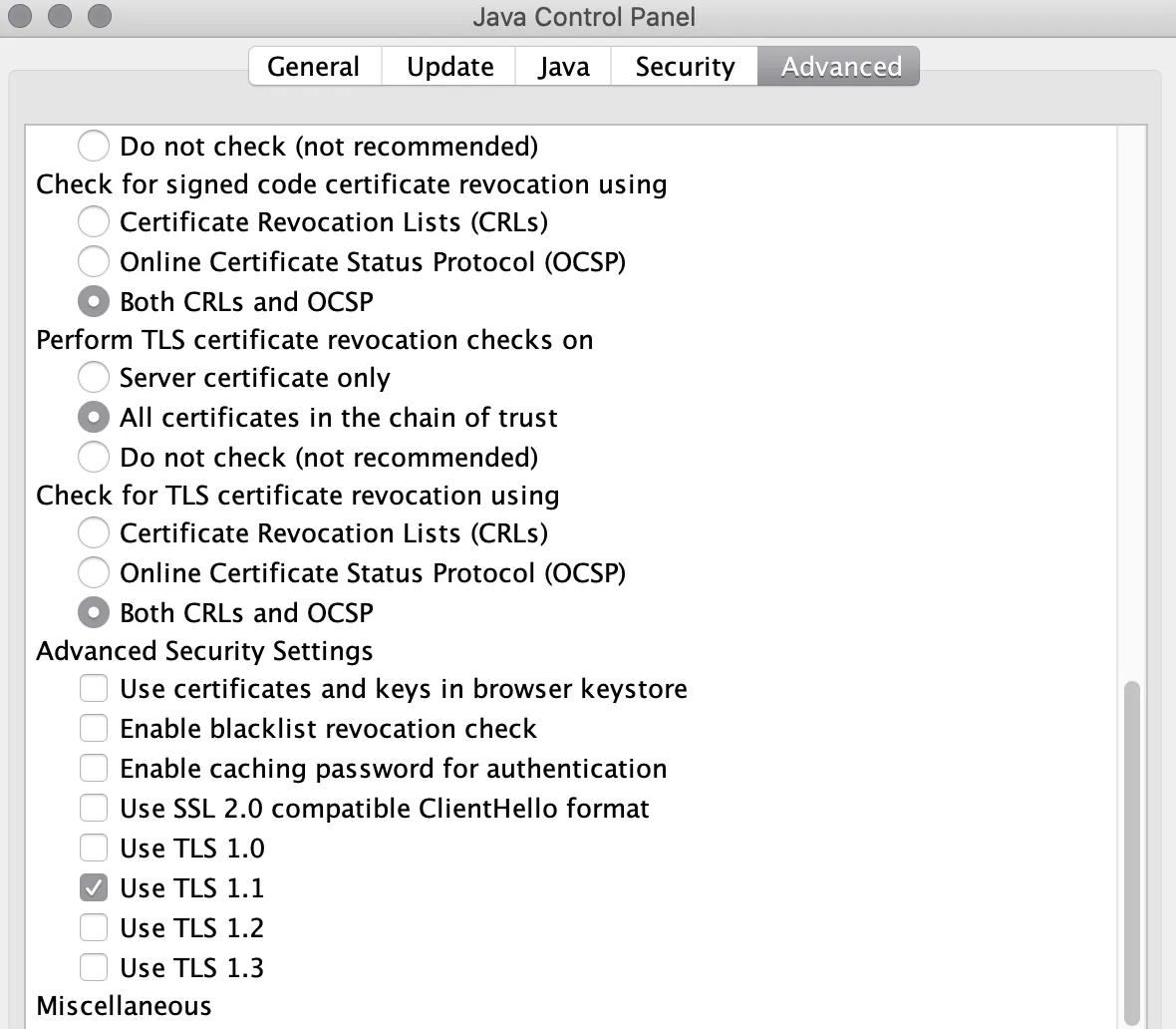The height and width of the screenshot is (1029, 1176).
Task: Go to the Security tab
Action: coord(685,67)
